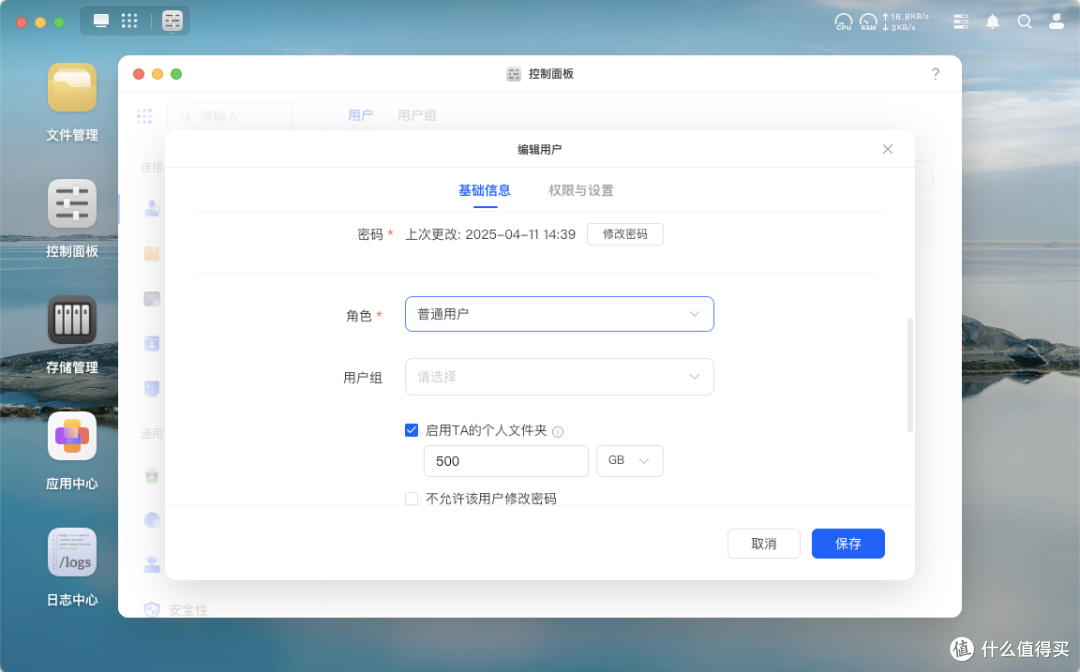Check the CPU usage gauge

[x=844, y=22]
